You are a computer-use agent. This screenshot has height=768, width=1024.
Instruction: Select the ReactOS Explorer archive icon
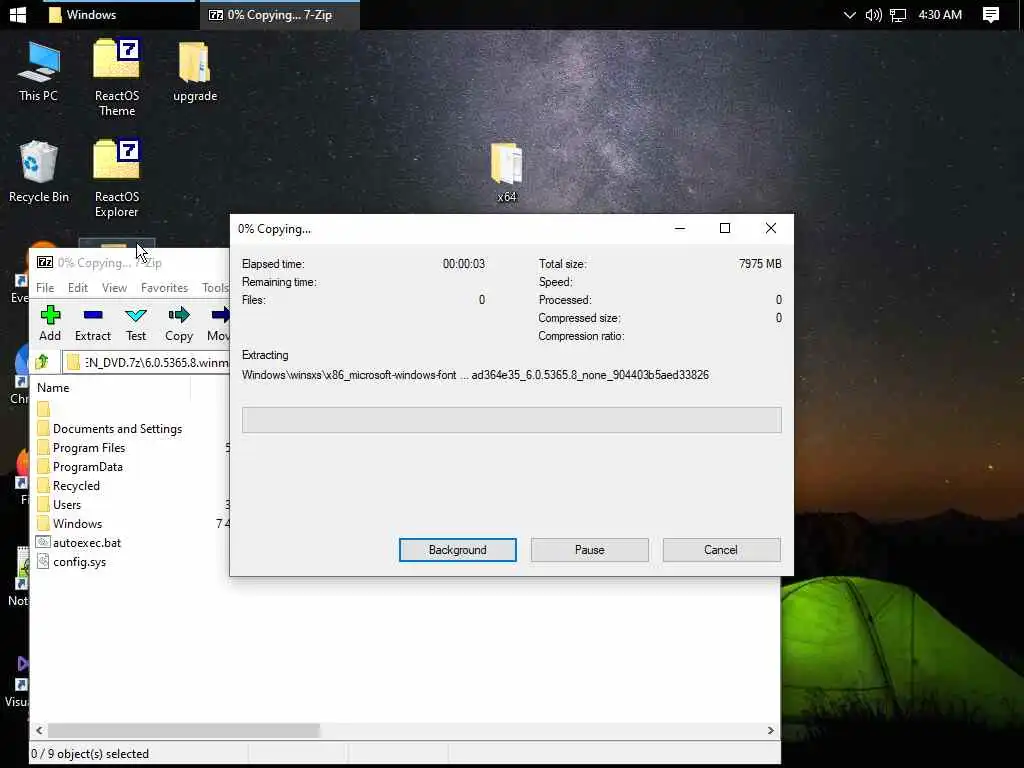tap(117, 178)
